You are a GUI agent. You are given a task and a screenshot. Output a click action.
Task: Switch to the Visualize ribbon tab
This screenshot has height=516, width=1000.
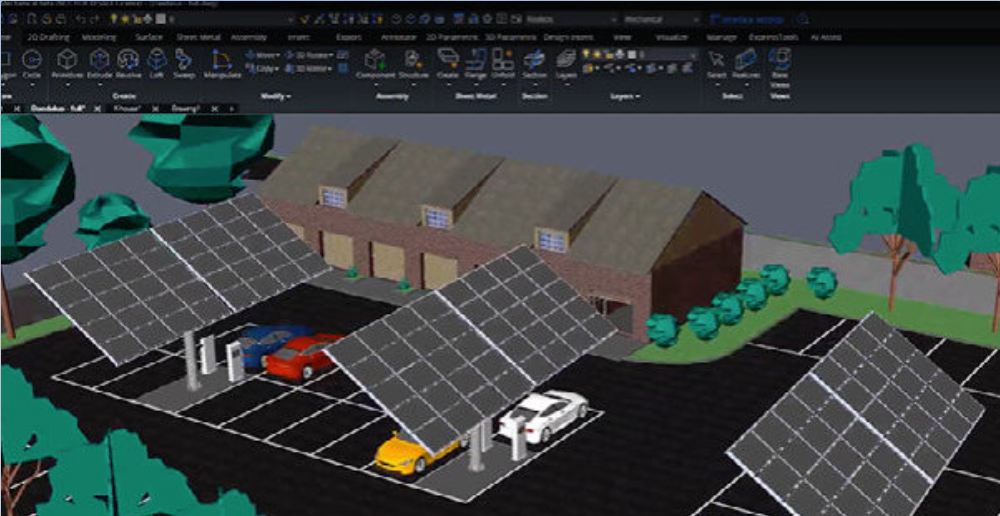point(672,38)
